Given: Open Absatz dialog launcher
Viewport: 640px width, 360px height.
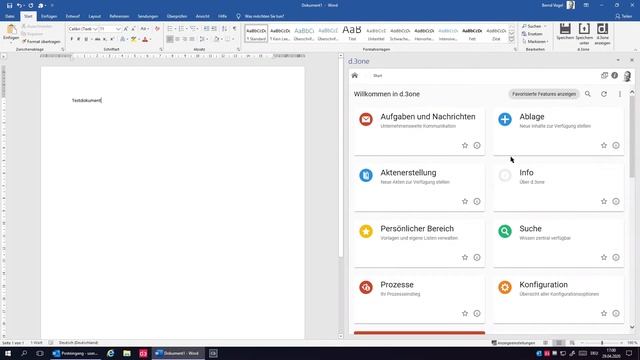Looking at the screenshot, I should tap(238, 49).
